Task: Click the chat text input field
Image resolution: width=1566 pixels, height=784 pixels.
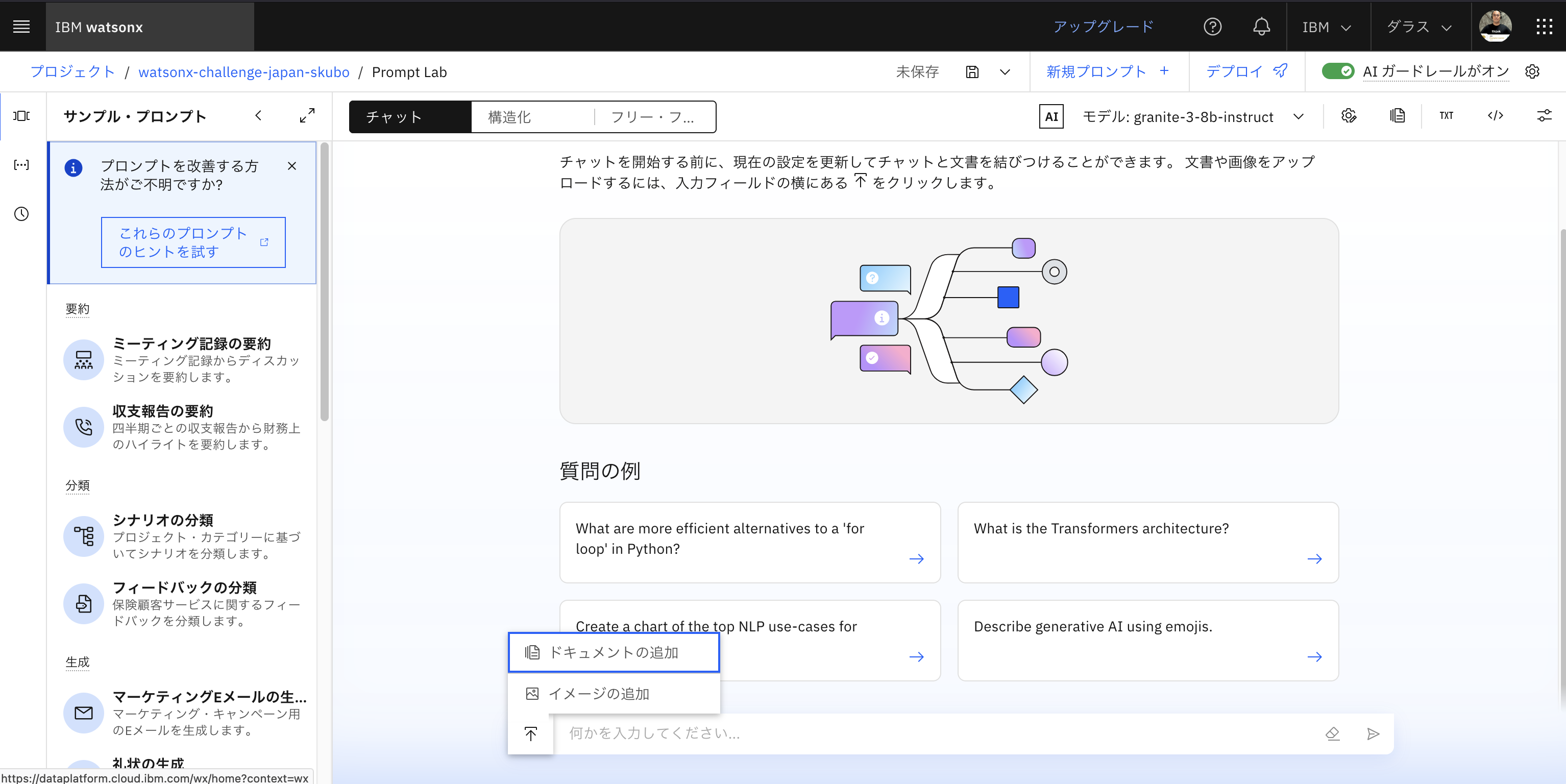Action: [x=936, y=733]
